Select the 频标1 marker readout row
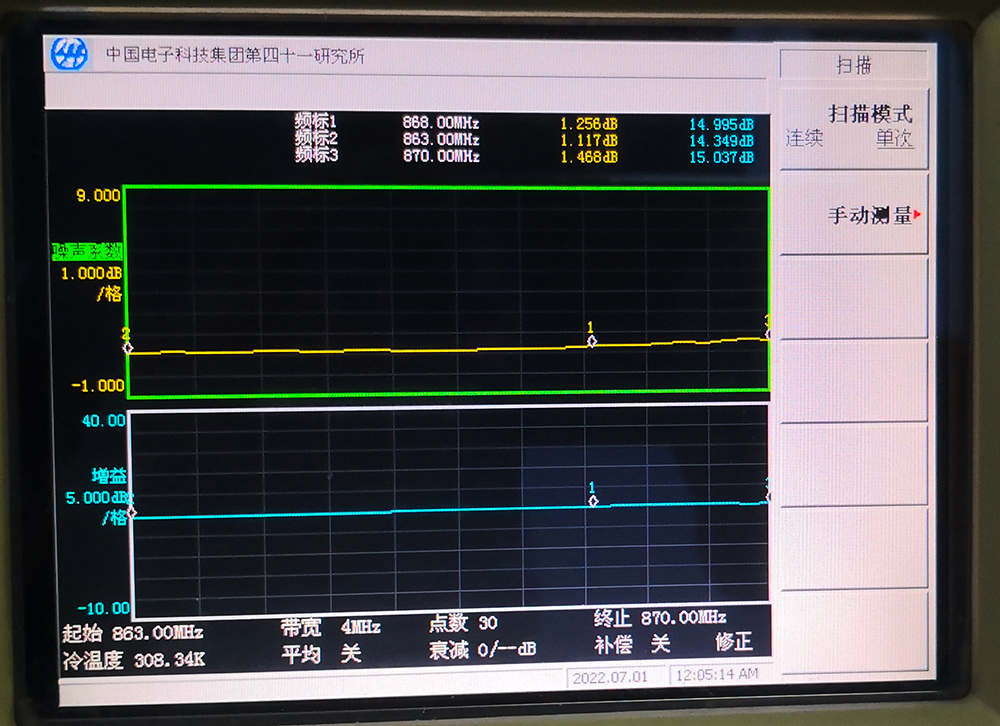The width and height of the screenshot is (1000, 726). pyautogui.click(x=524, y=123)
